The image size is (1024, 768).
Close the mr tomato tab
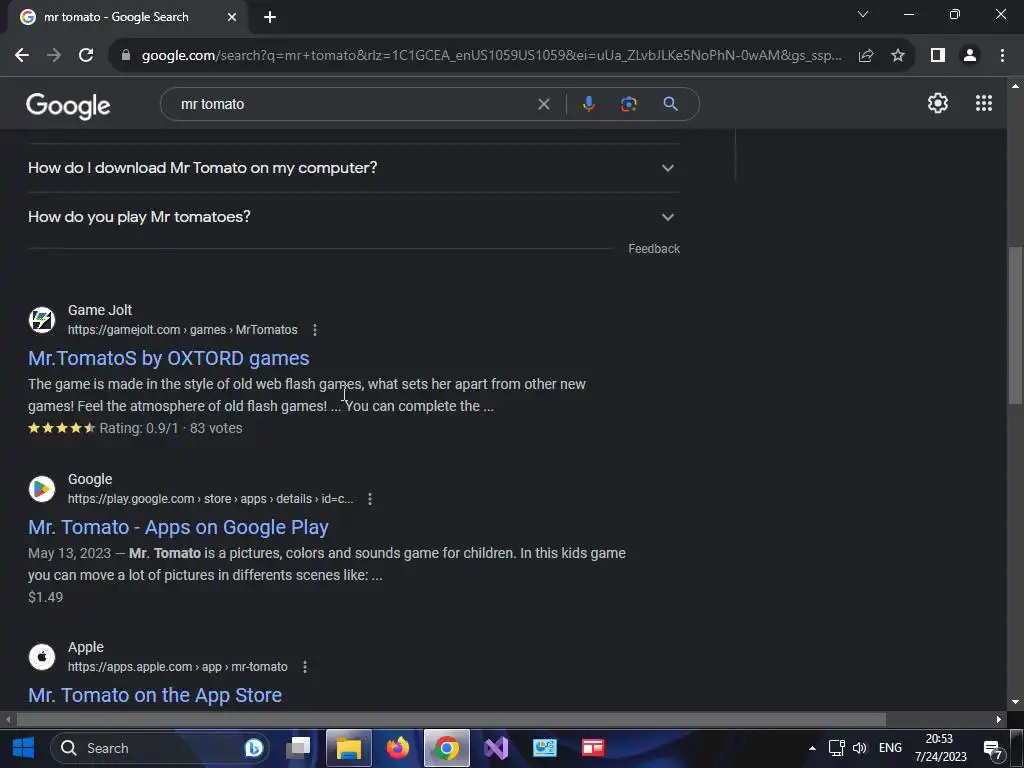click(232, 17)
